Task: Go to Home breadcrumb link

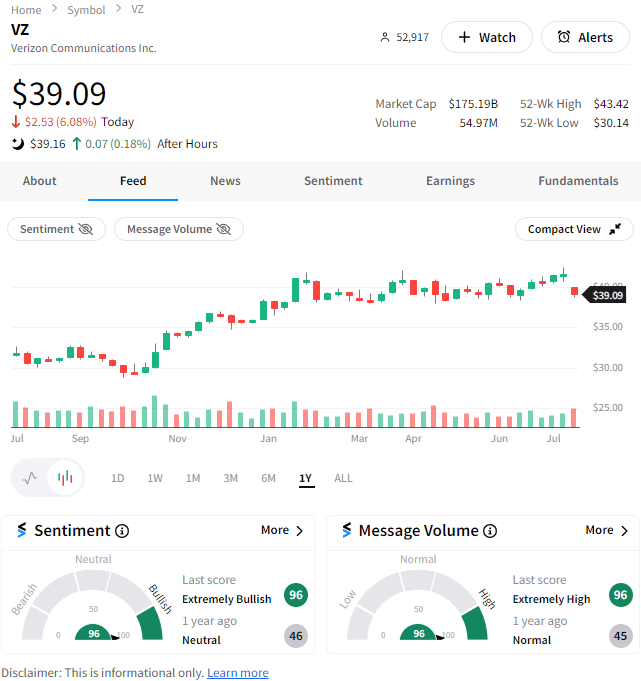Action: tap(26, 10)
